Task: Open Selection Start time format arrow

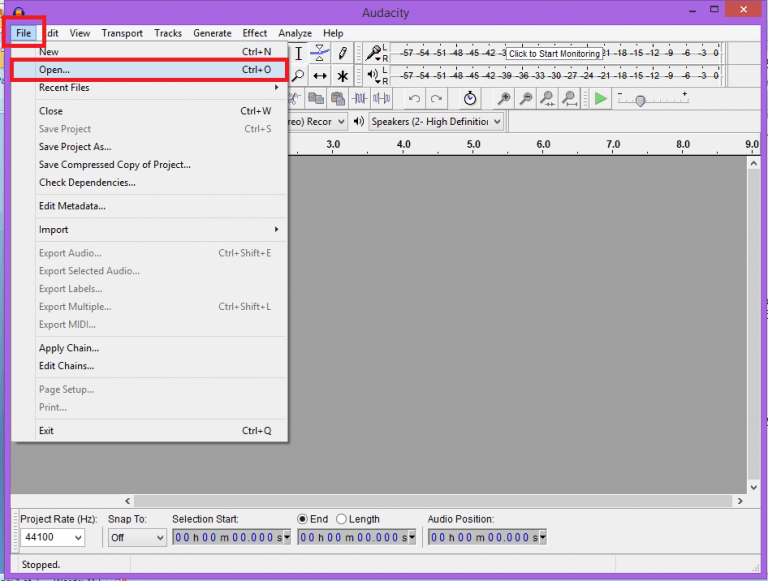Action: point(287,537)
